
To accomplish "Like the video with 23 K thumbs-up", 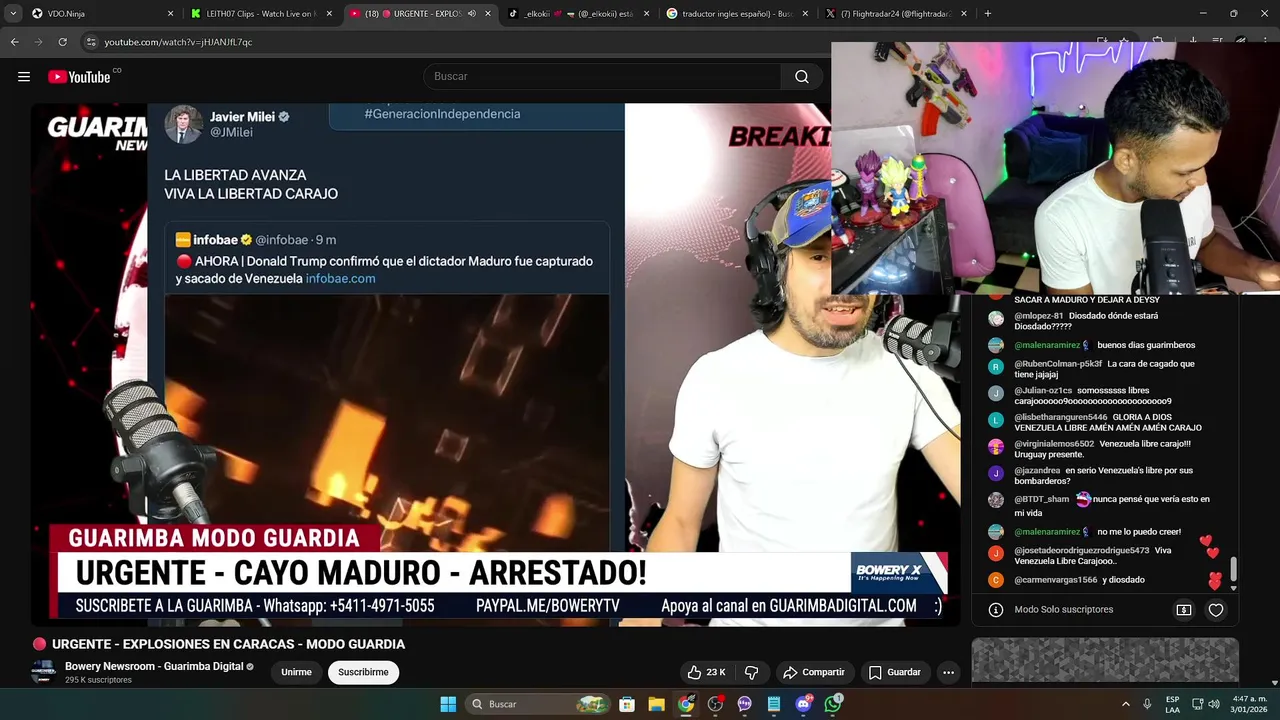I will 706,672.
